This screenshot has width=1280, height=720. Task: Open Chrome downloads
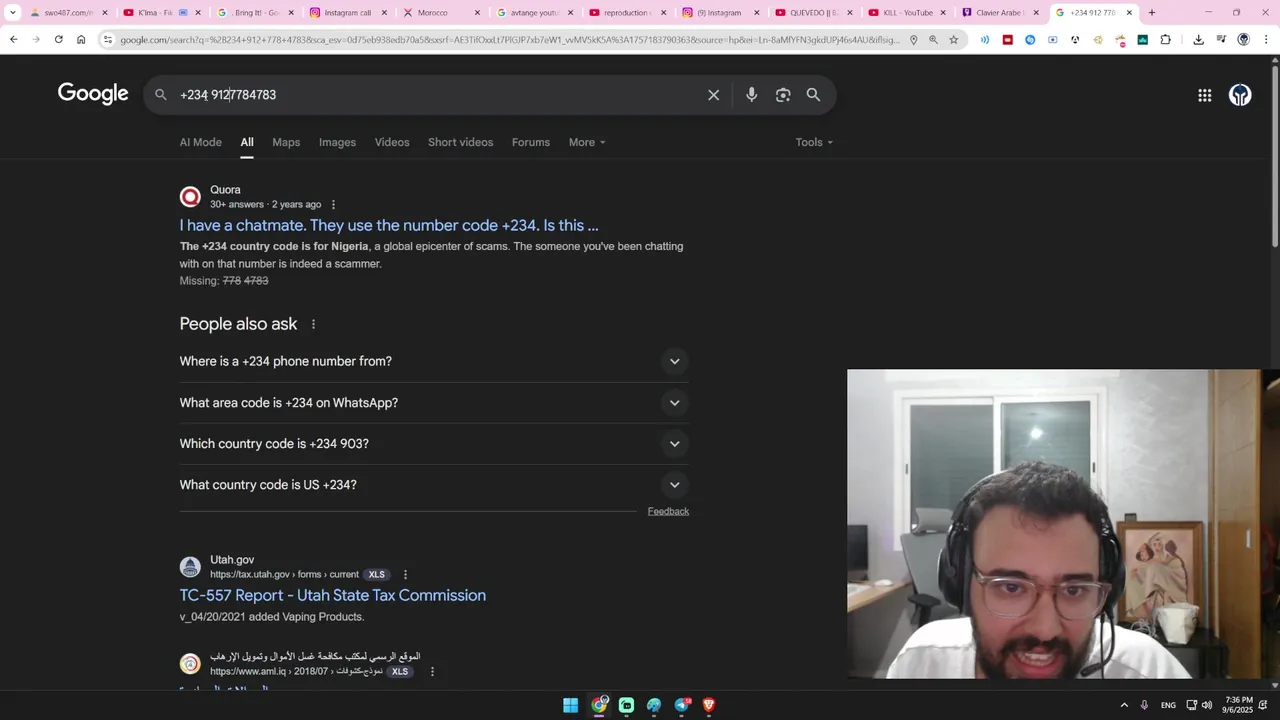(x=1198, y=40)
